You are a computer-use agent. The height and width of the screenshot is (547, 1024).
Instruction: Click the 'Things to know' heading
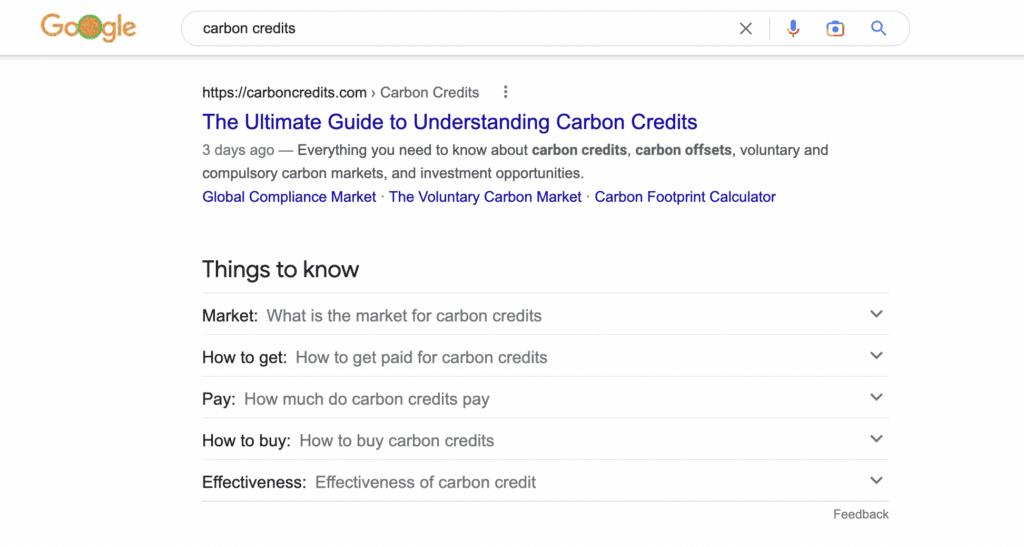click(x=280, y=270)
